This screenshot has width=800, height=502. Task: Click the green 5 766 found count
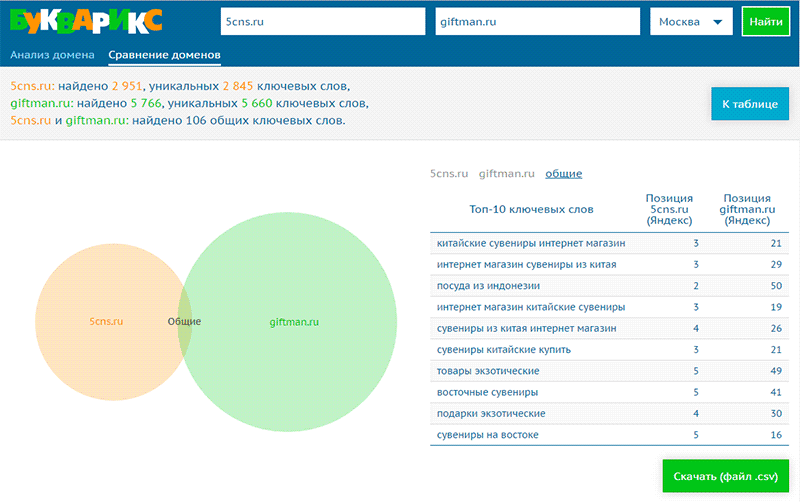pos(146,103)
